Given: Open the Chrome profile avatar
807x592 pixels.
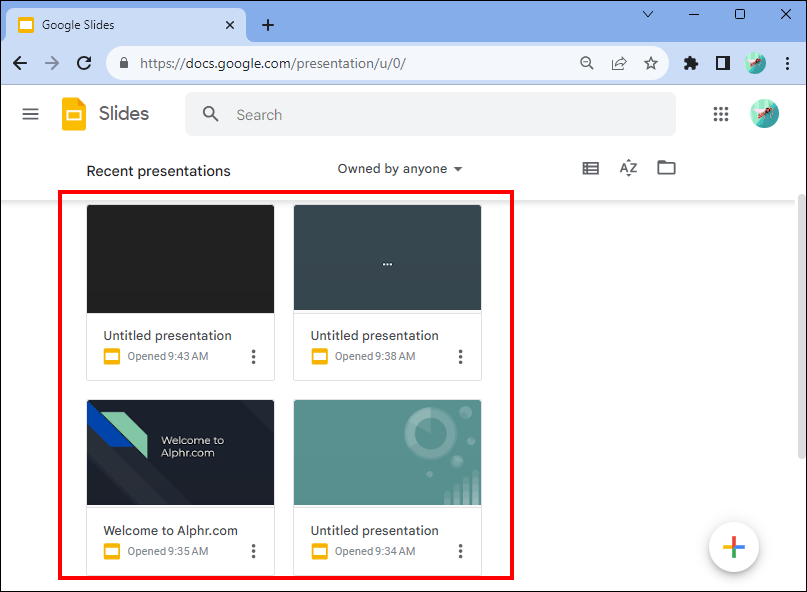Looking at the screenshot, I should tap(755, 63).
